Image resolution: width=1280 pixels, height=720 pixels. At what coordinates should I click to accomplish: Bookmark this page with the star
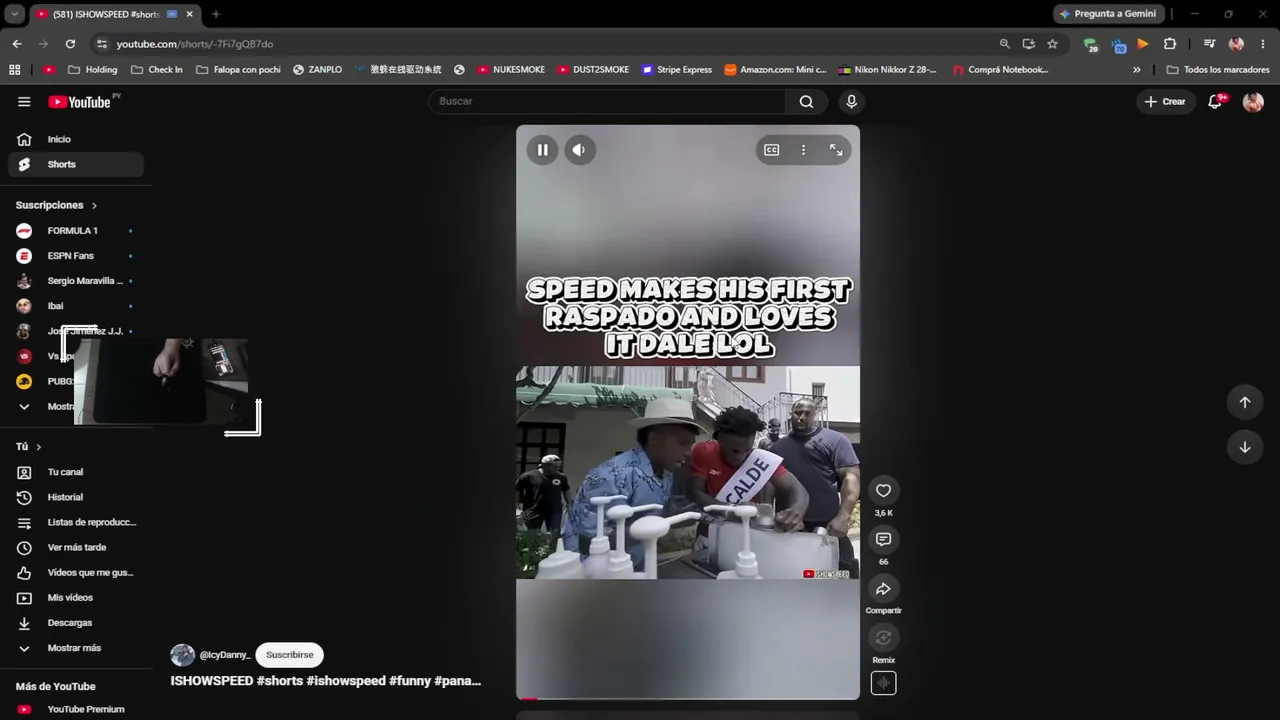click(1052, 44)
